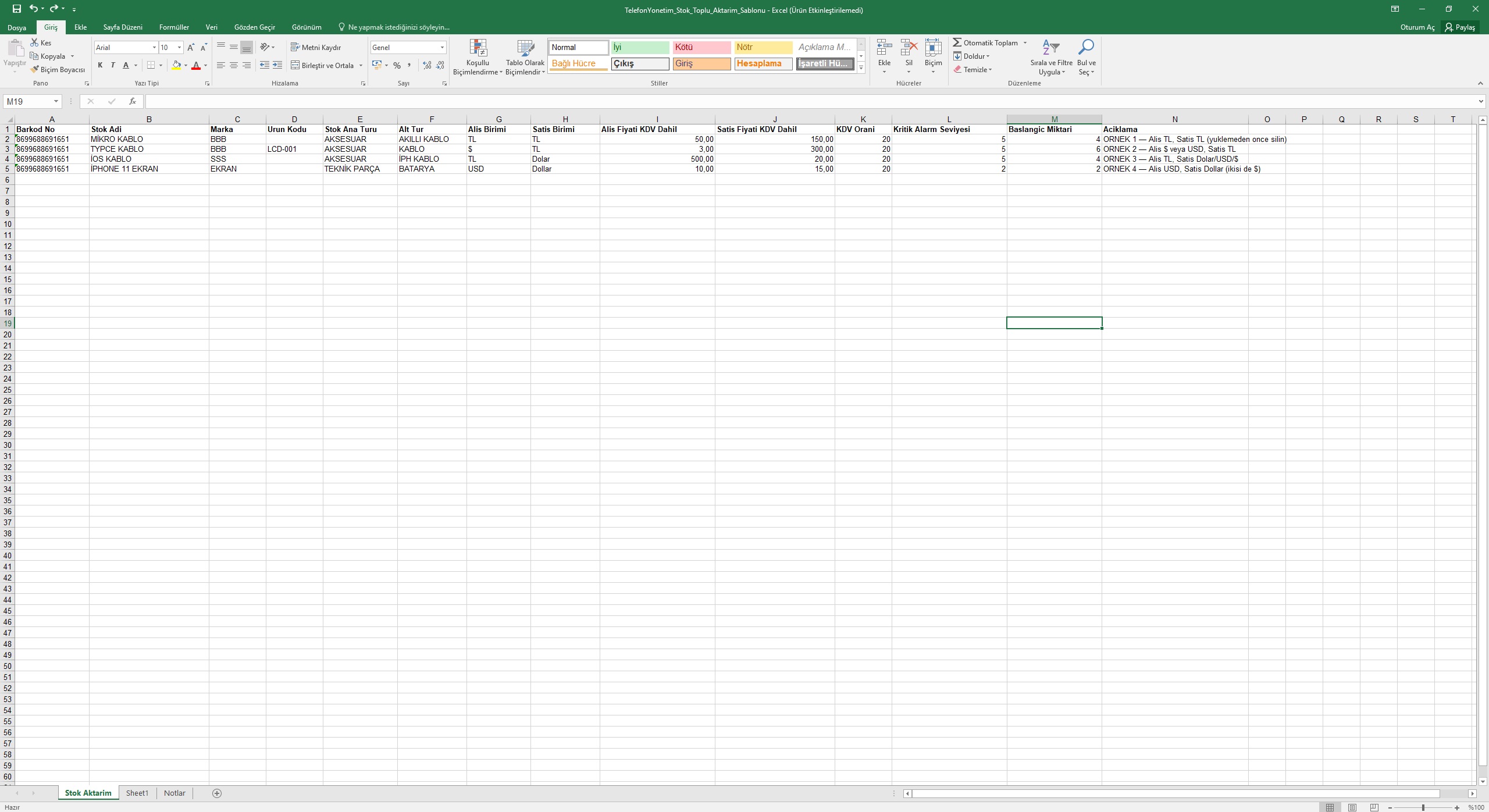The width and height of the screenshot is (1489, 812).
Task: Click the Yapıştır paste icon
Action: click(x=15, y=48)
